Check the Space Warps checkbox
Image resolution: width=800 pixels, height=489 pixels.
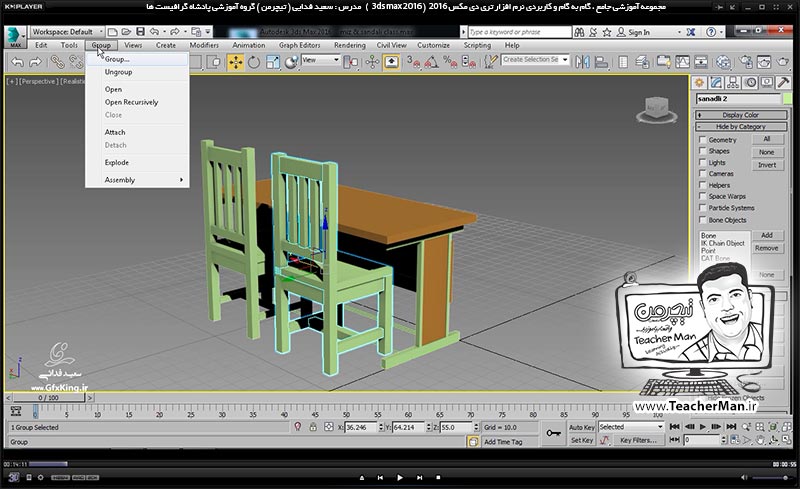click(703, 196)
